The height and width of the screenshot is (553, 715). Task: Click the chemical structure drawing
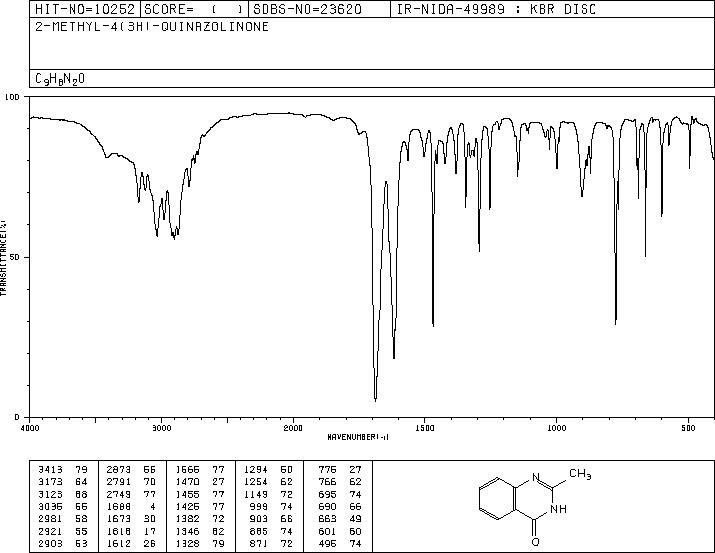(535, 507)
